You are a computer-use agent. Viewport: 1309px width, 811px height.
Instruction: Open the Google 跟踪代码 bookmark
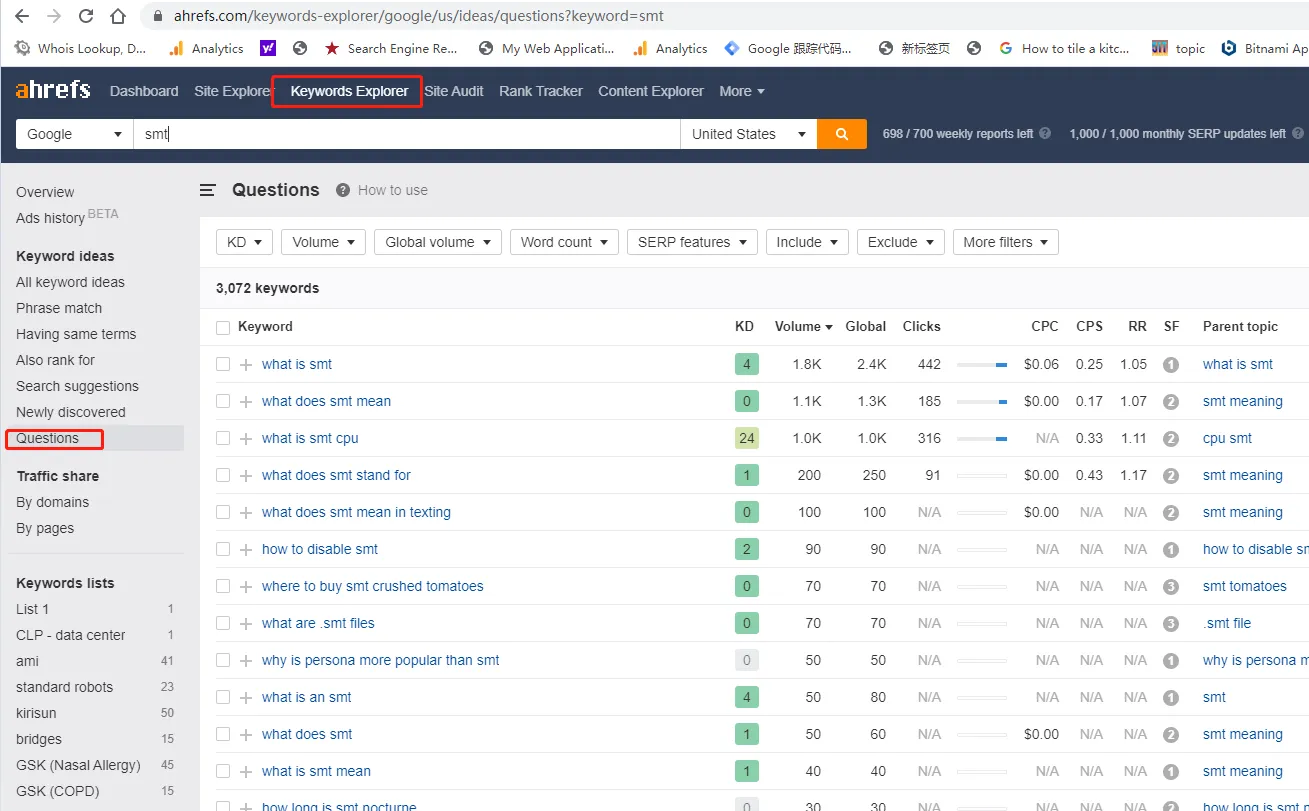point(789,48)
